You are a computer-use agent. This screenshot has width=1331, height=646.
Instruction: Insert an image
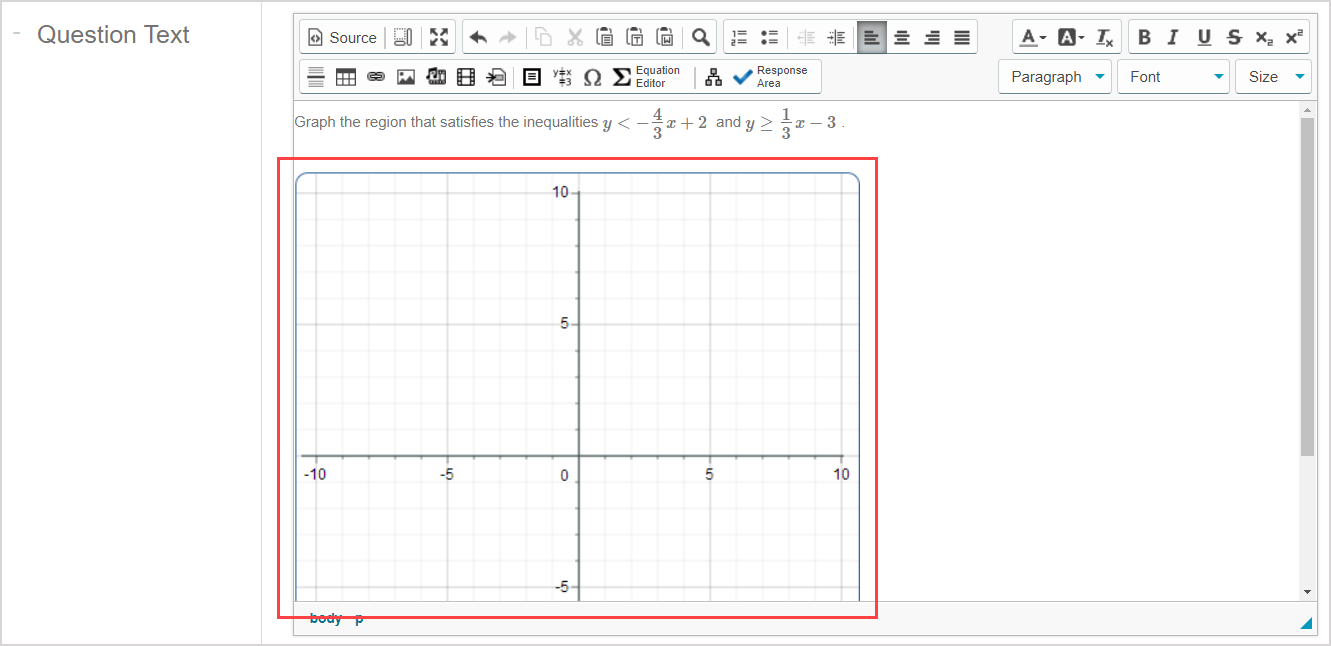click(406, 76)
